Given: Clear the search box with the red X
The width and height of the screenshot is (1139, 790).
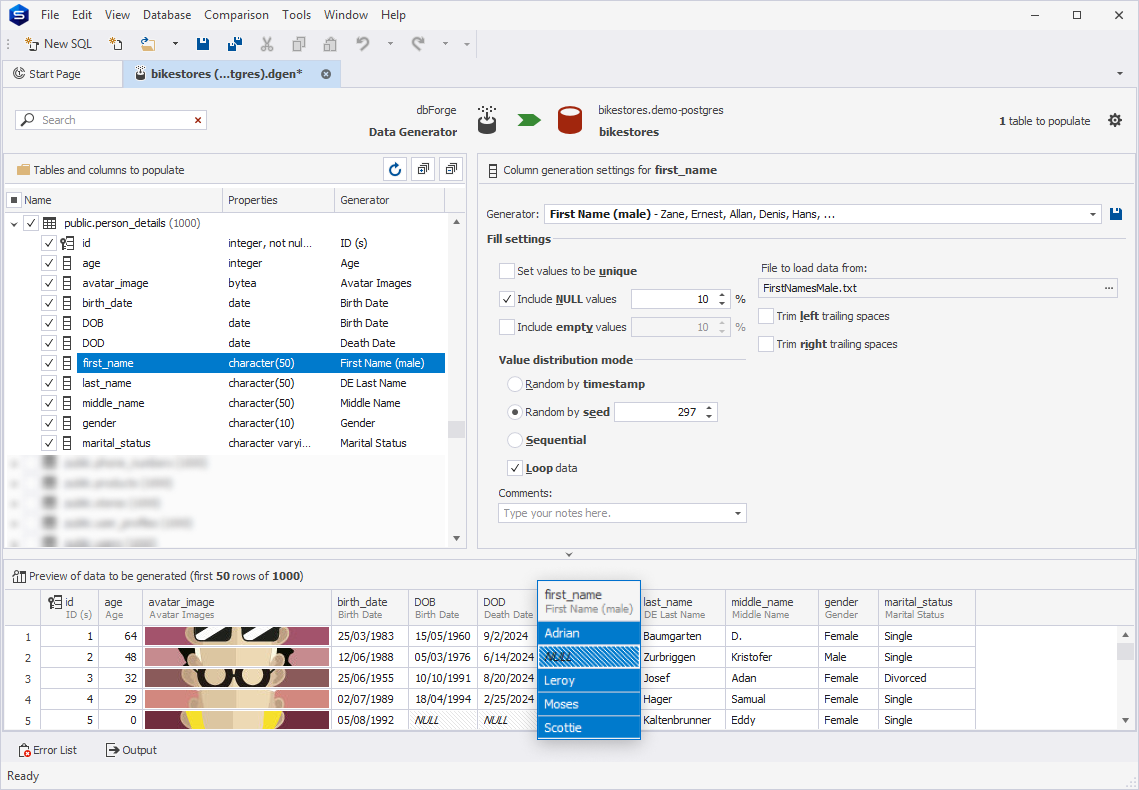Looking at the screenshot, I should (198, 121).
